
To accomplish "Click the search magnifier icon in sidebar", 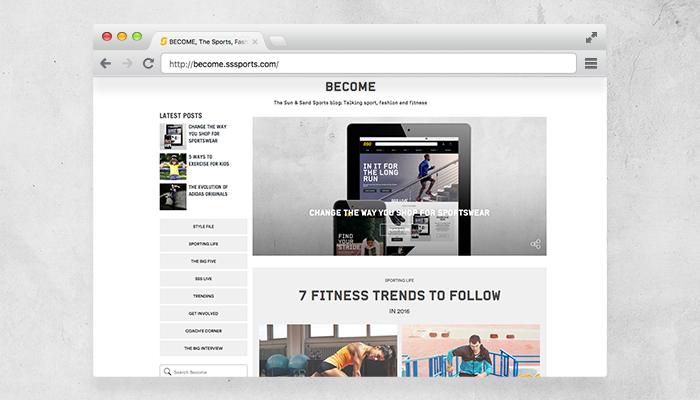I will pyautogui.click(x=167, y=371).
